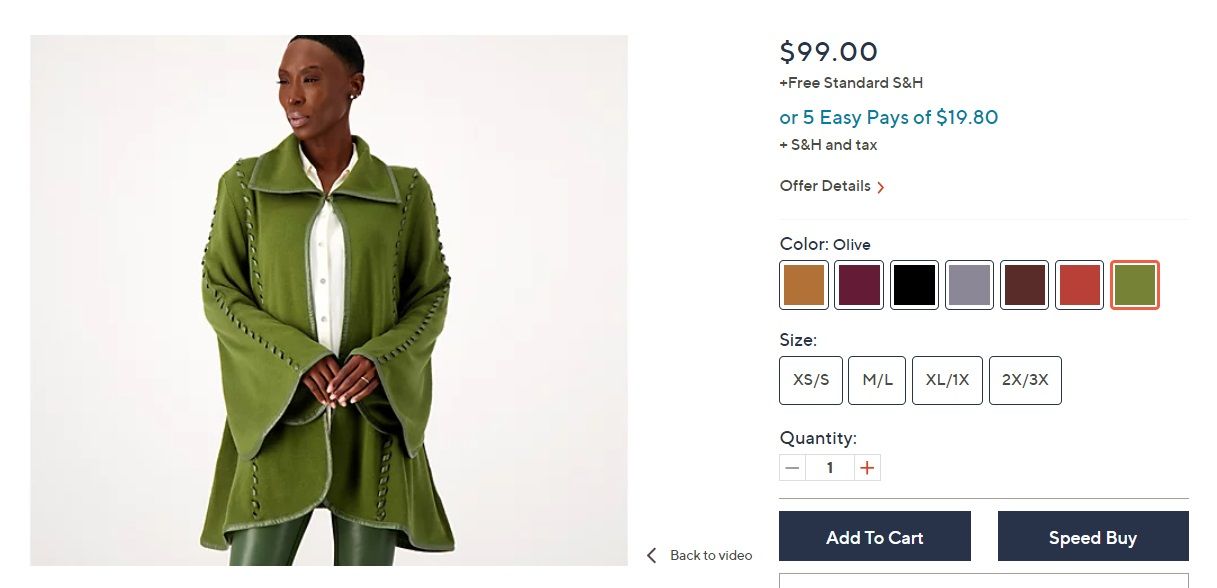The width and height of the screenshot is (1217, 588).
Task: Select size XS/S
Action: point(811,380)
